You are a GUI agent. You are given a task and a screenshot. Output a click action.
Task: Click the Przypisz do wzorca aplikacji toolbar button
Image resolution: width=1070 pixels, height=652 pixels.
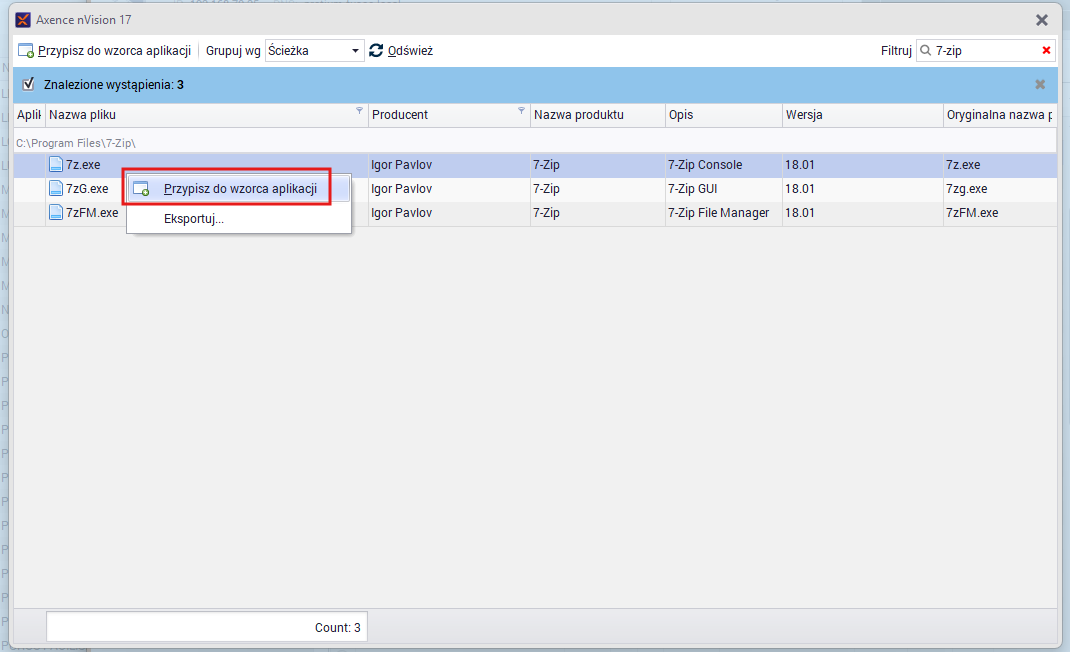coord(104,50)
